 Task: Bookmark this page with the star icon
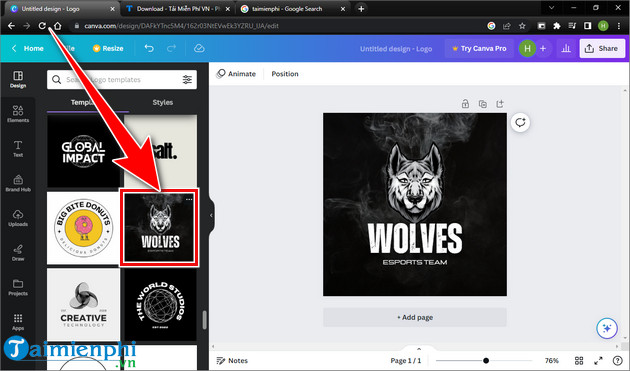point(522,26)
